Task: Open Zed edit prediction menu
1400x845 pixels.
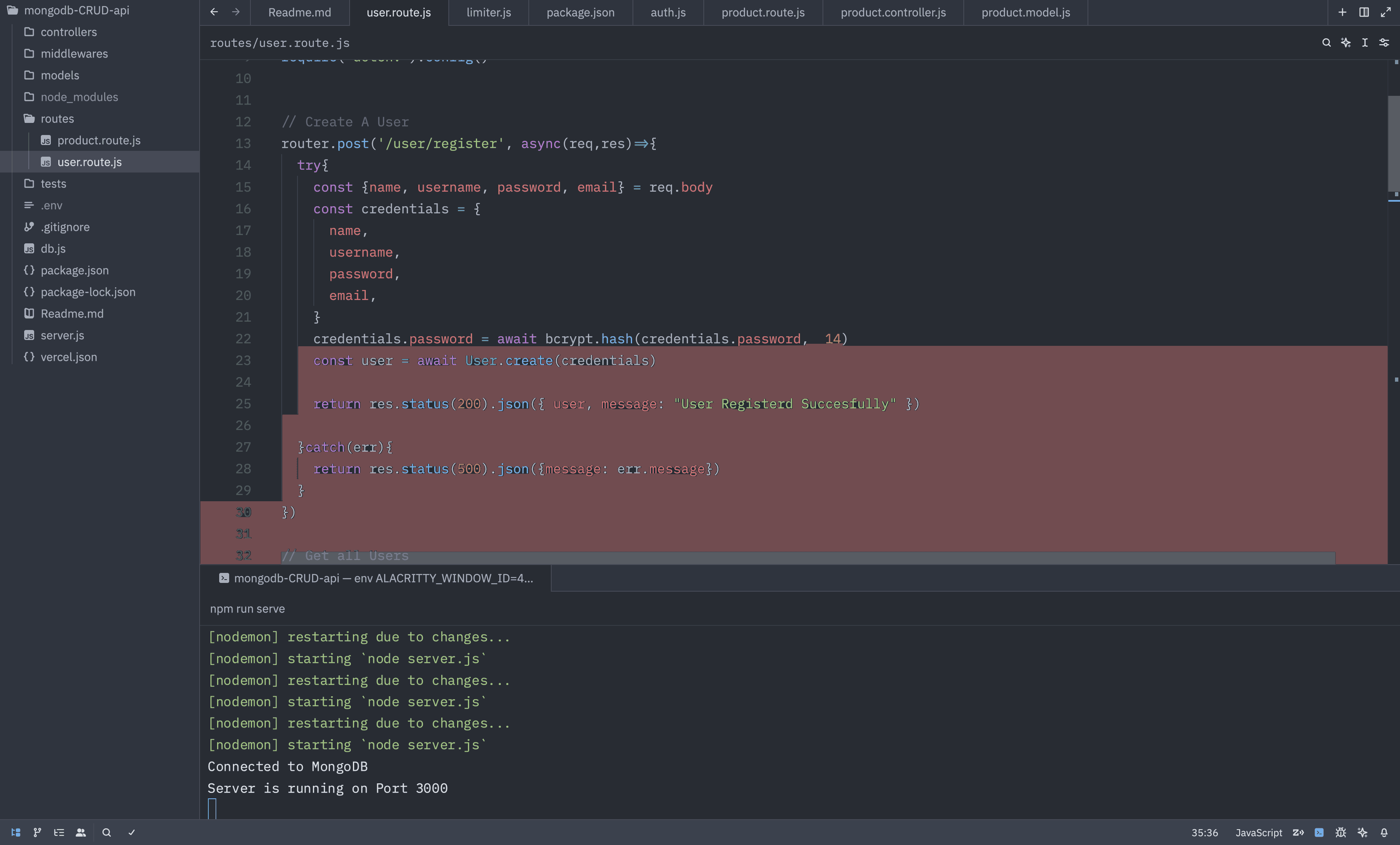Action: click(1298, 832)
